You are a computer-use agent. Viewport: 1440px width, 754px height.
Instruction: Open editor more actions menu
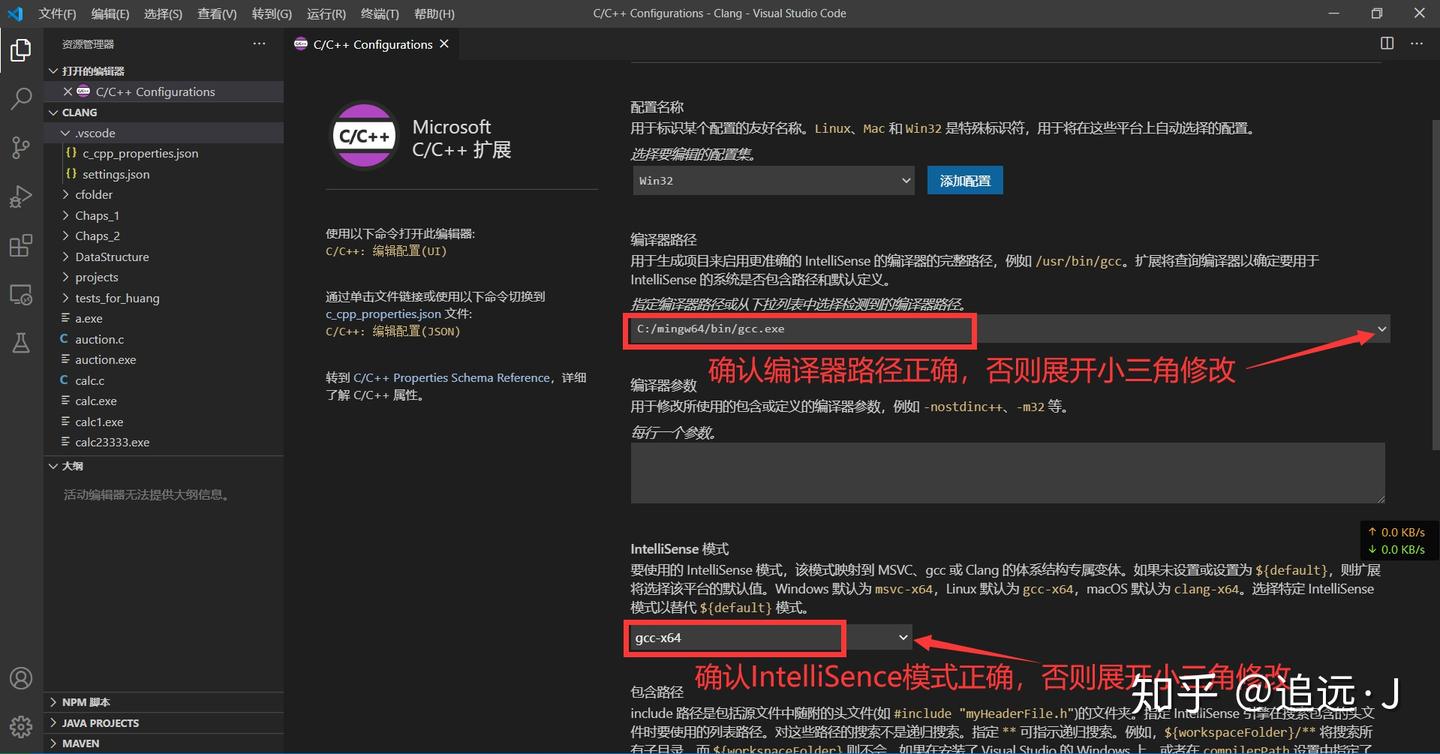1417,43
